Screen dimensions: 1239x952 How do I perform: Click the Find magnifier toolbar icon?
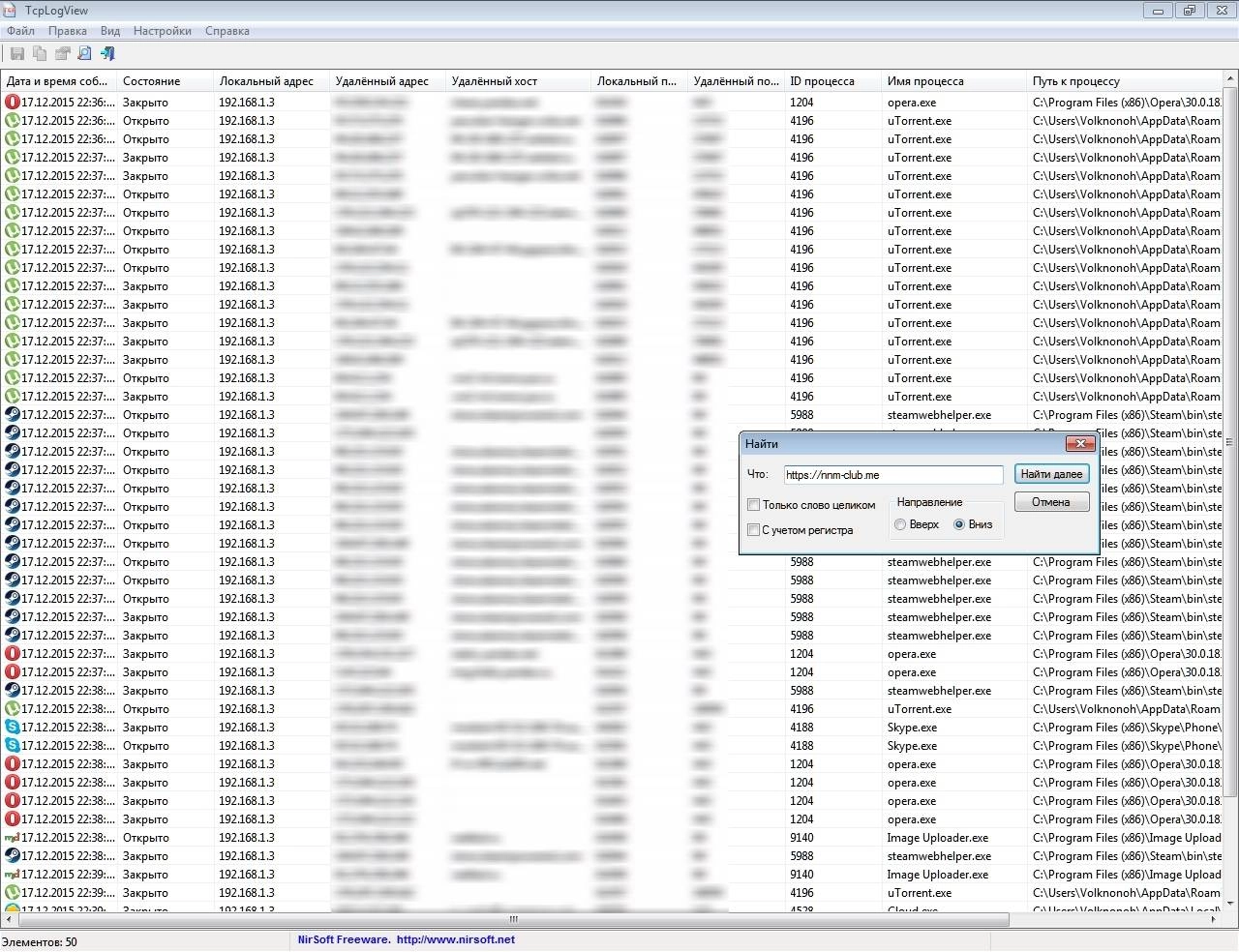pos(84,54)
